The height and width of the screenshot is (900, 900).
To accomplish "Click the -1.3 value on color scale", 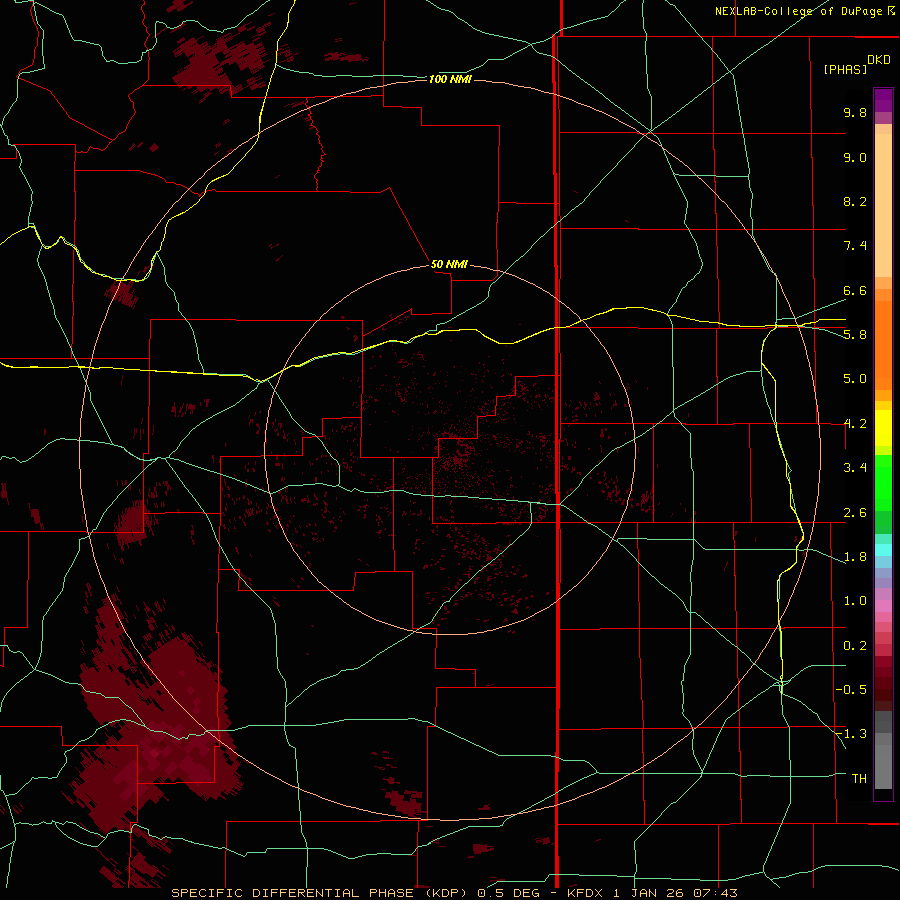I will click(x=851, y=734).
